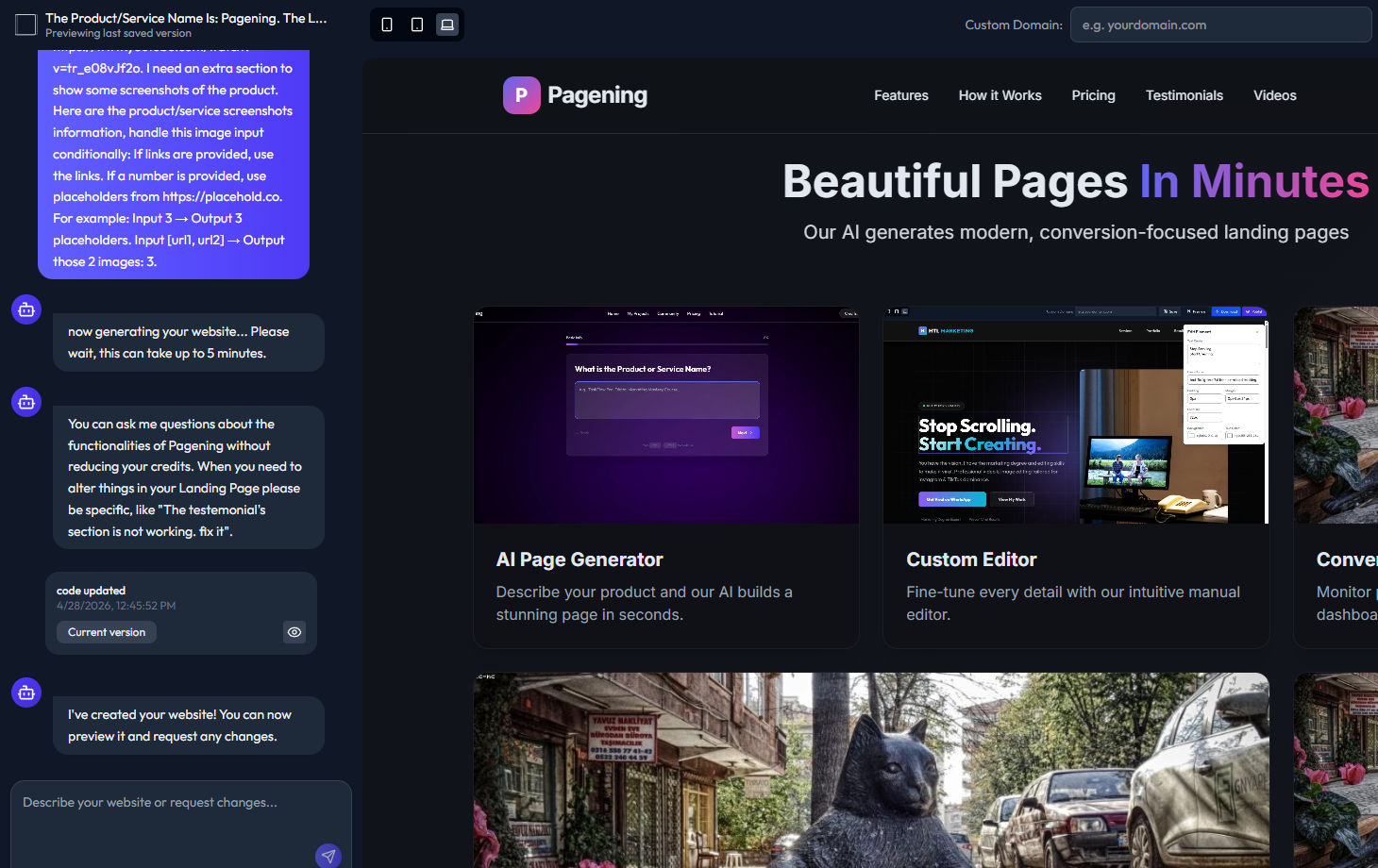Open the Videos nav item
The image size is (1378, 868).
tap(1275, 95)
